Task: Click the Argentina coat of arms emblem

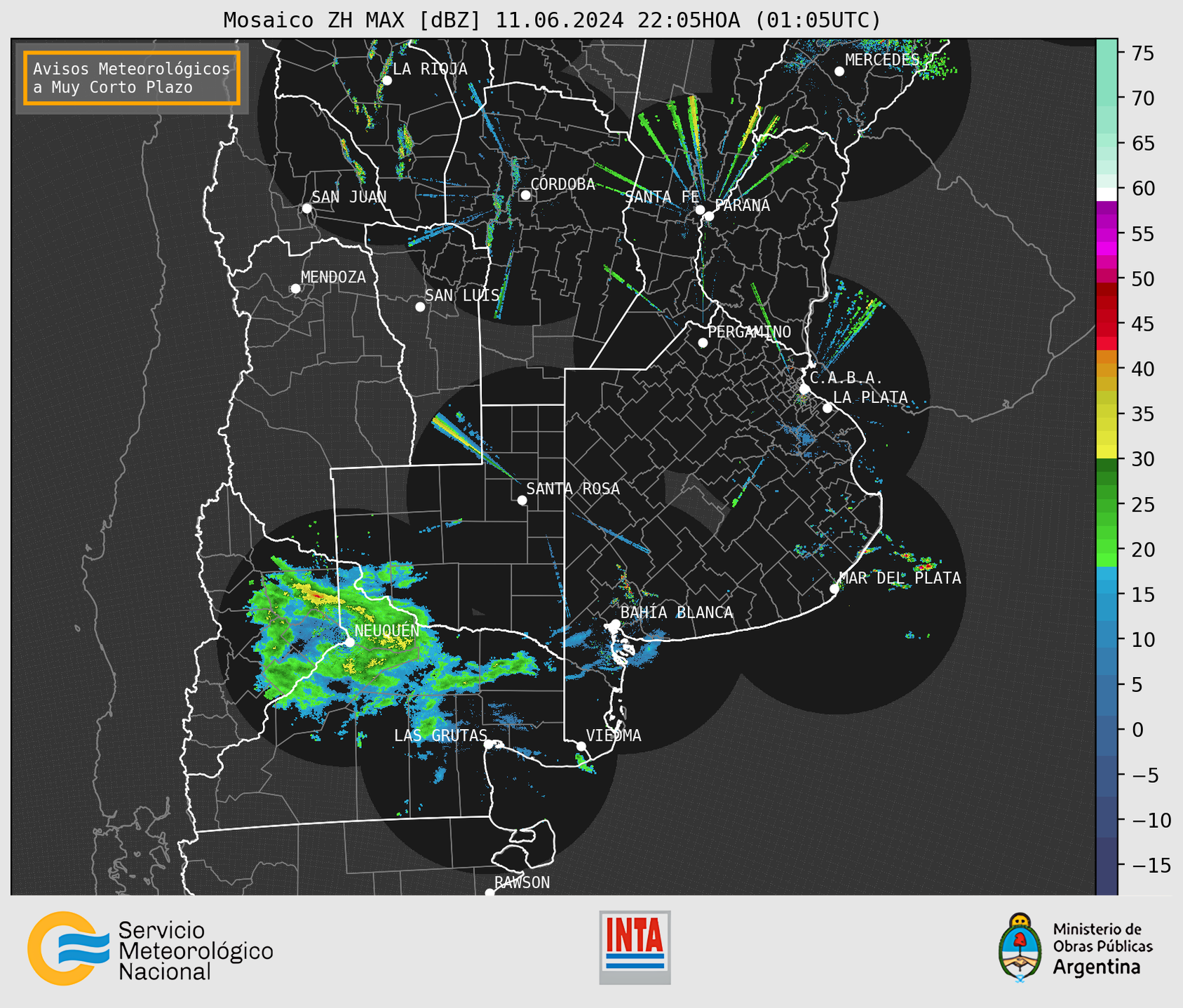Action: [x=1021, y=948]
